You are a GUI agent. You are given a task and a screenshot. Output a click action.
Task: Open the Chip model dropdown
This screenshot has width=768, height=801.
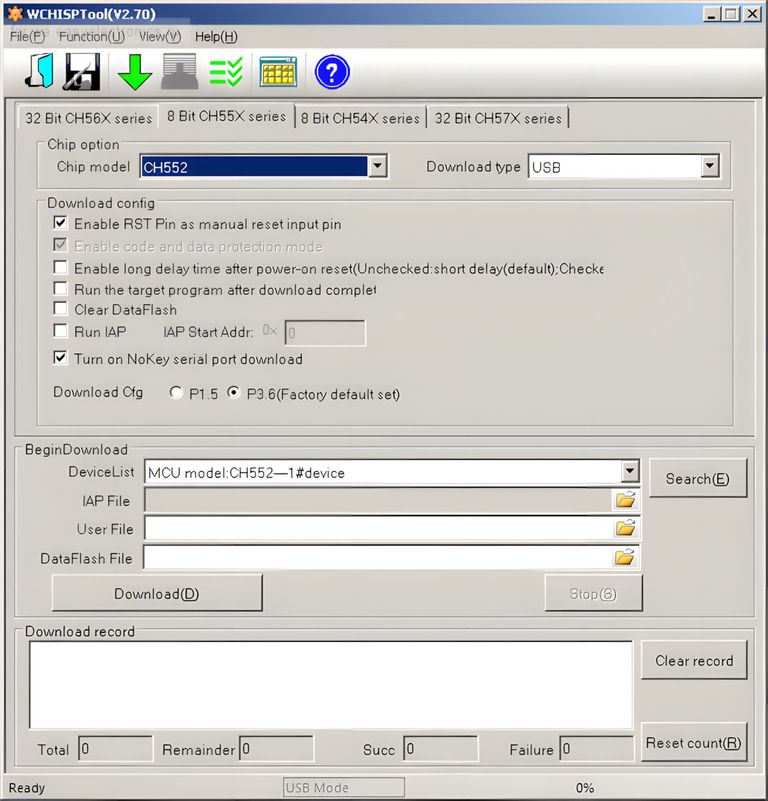377,166
